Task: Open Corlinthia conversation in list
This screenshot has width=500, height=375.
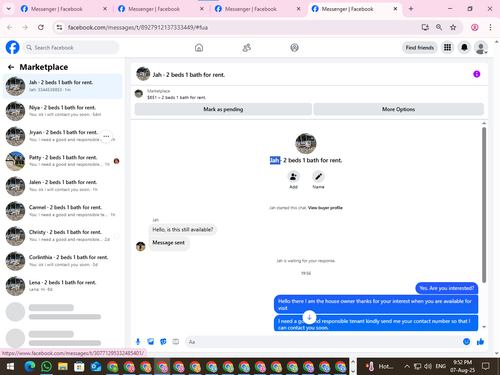Action: click(63, 261)
